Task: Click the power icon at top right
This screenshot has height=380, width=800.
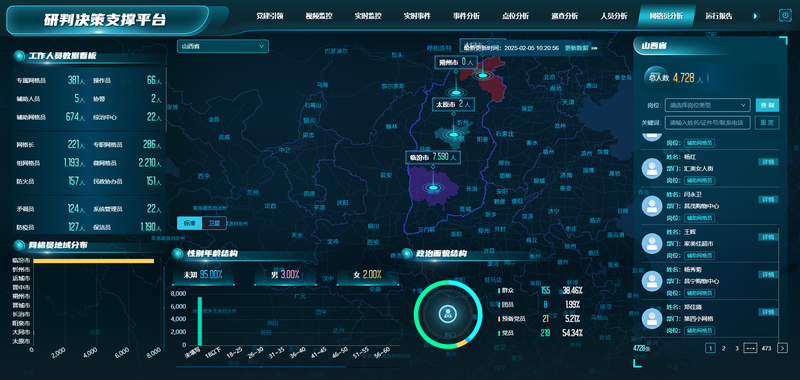Action: coord(784,15)
